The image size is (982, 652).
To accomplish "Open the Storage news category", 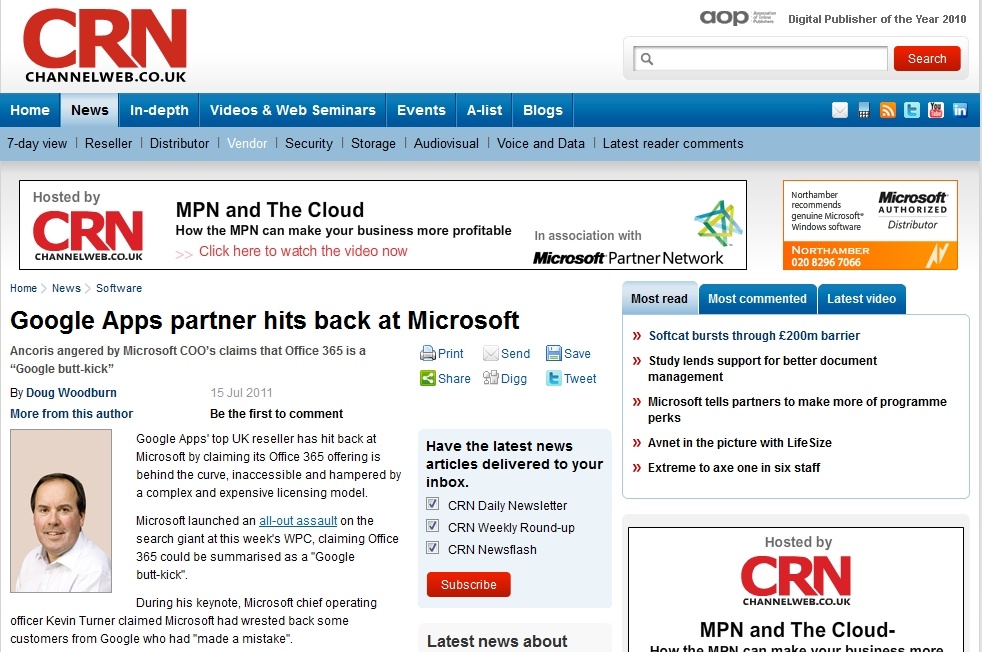I will (x=373, y=143).
